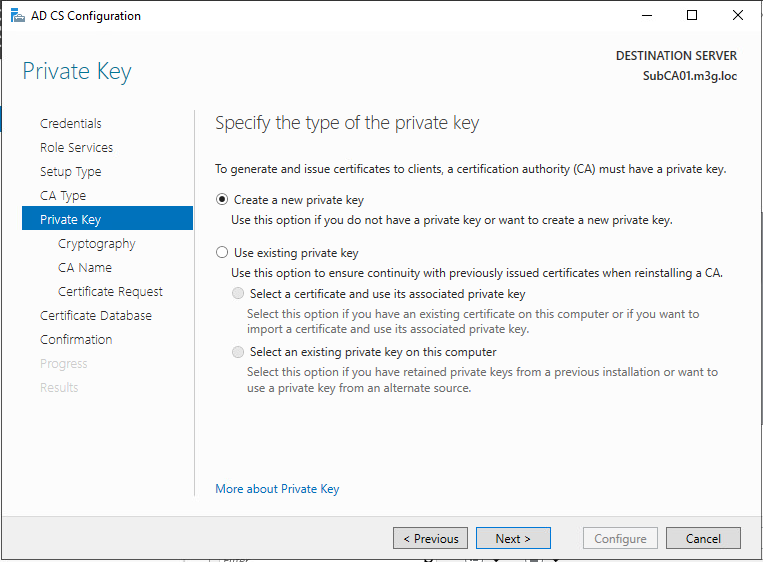This screenshot has height=562, width=763.
Task: Select Create a new private key
Action: point(222,200)
